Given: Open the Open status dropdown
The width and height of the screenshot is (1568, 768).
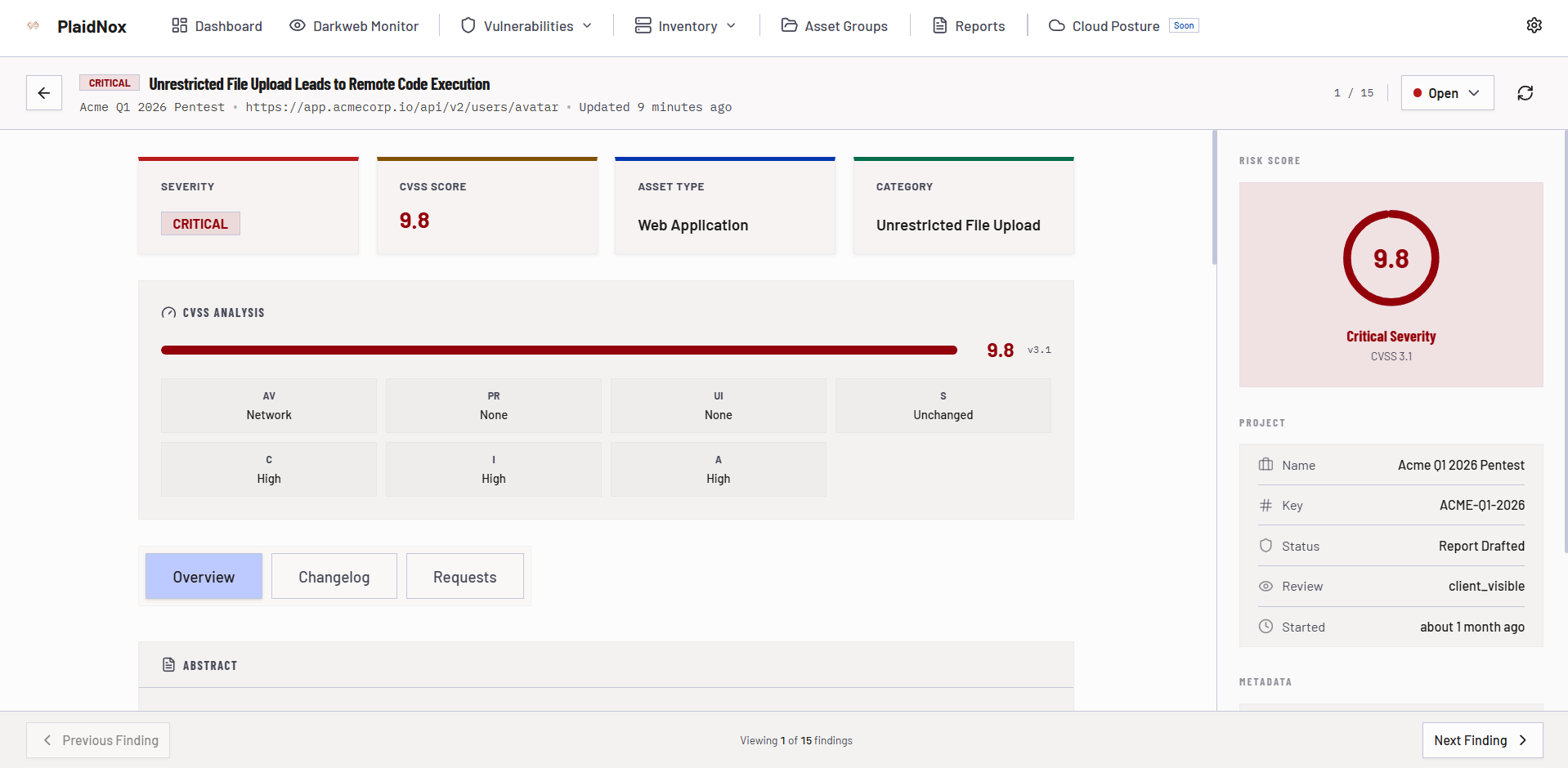Looking at the screenshot, I should [1447, 93].
